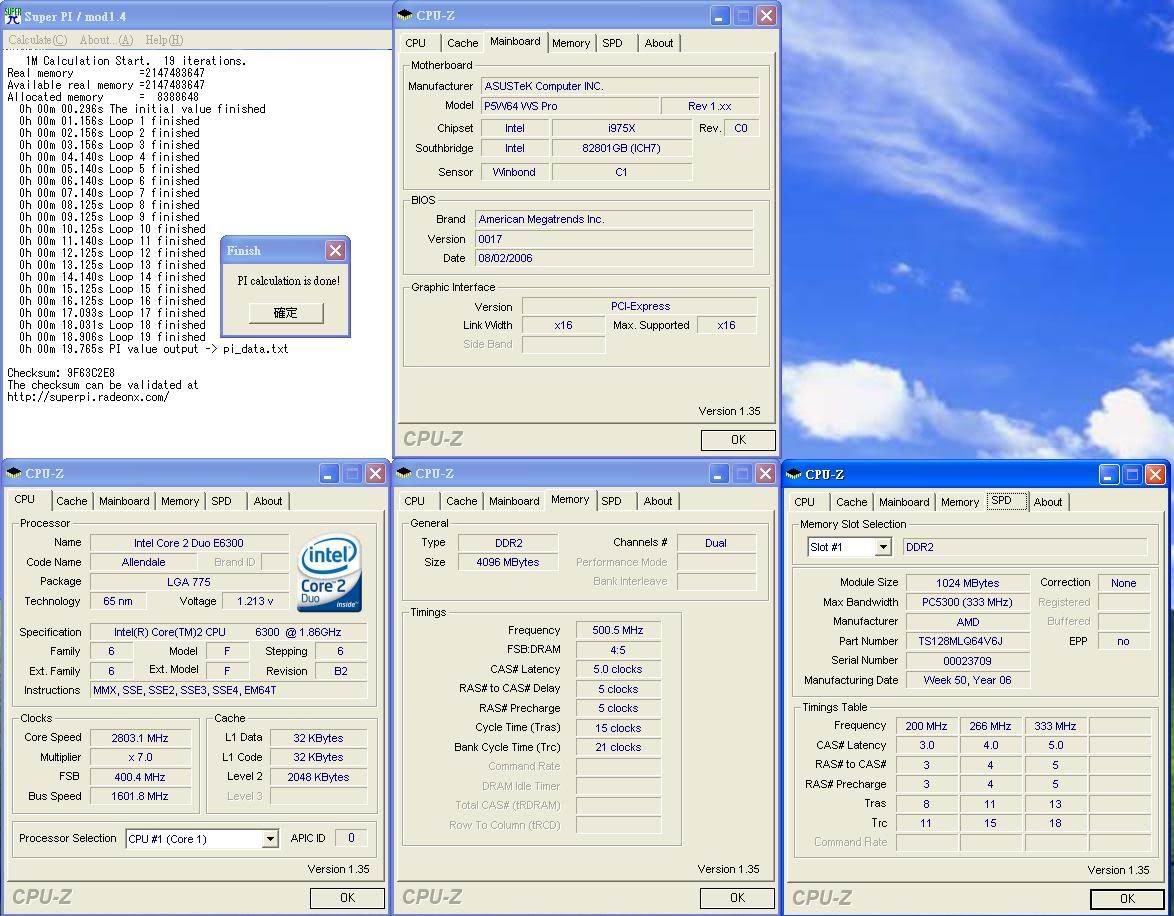Expand the Slot #1 memory slot dropdown

883,548
